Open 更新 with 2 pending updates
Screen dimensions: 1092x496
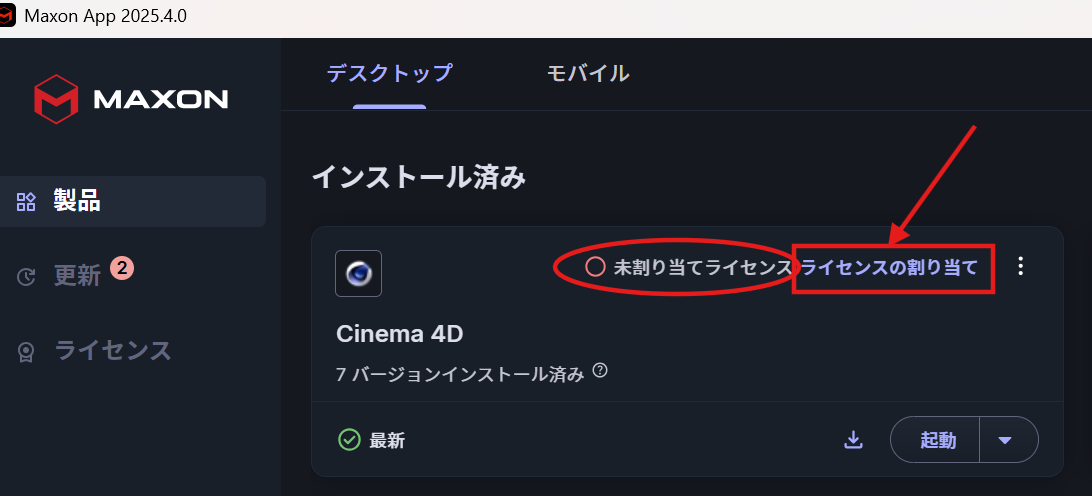[133, 277]
